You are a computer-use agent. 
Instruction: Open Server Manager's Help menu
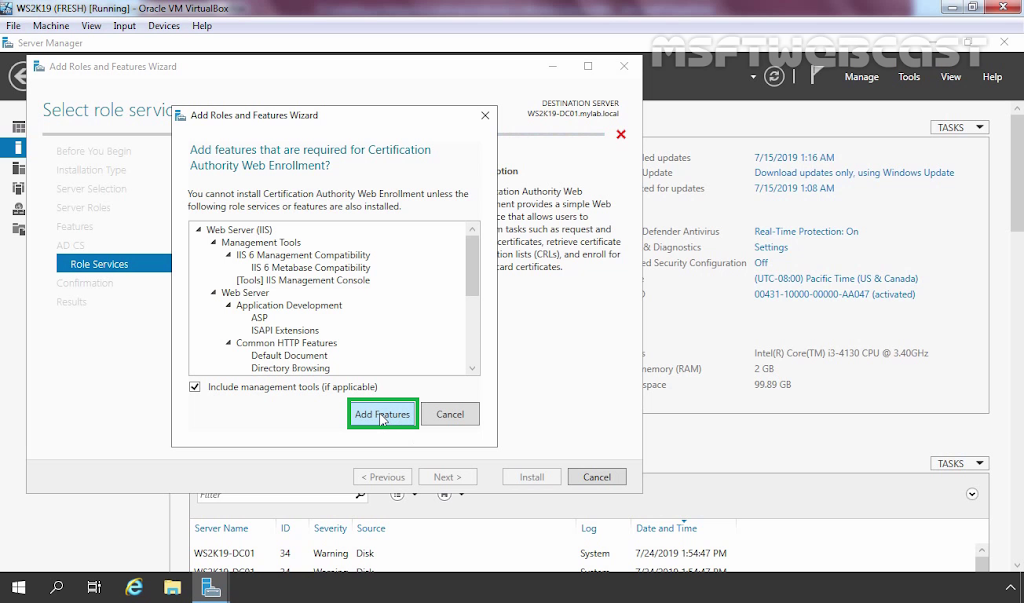pyautogui.click(x=992, y=76)
